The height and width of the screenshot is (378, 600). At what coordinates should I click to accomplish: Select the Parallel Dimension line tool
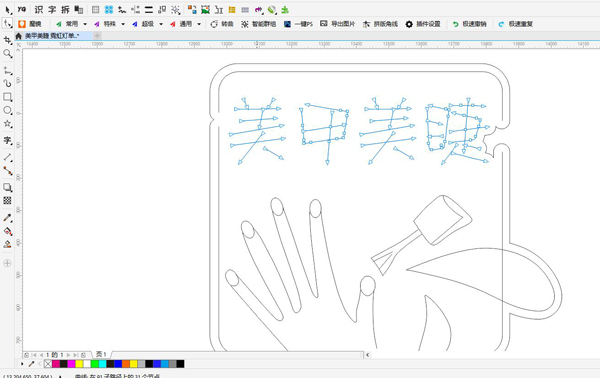7,157
